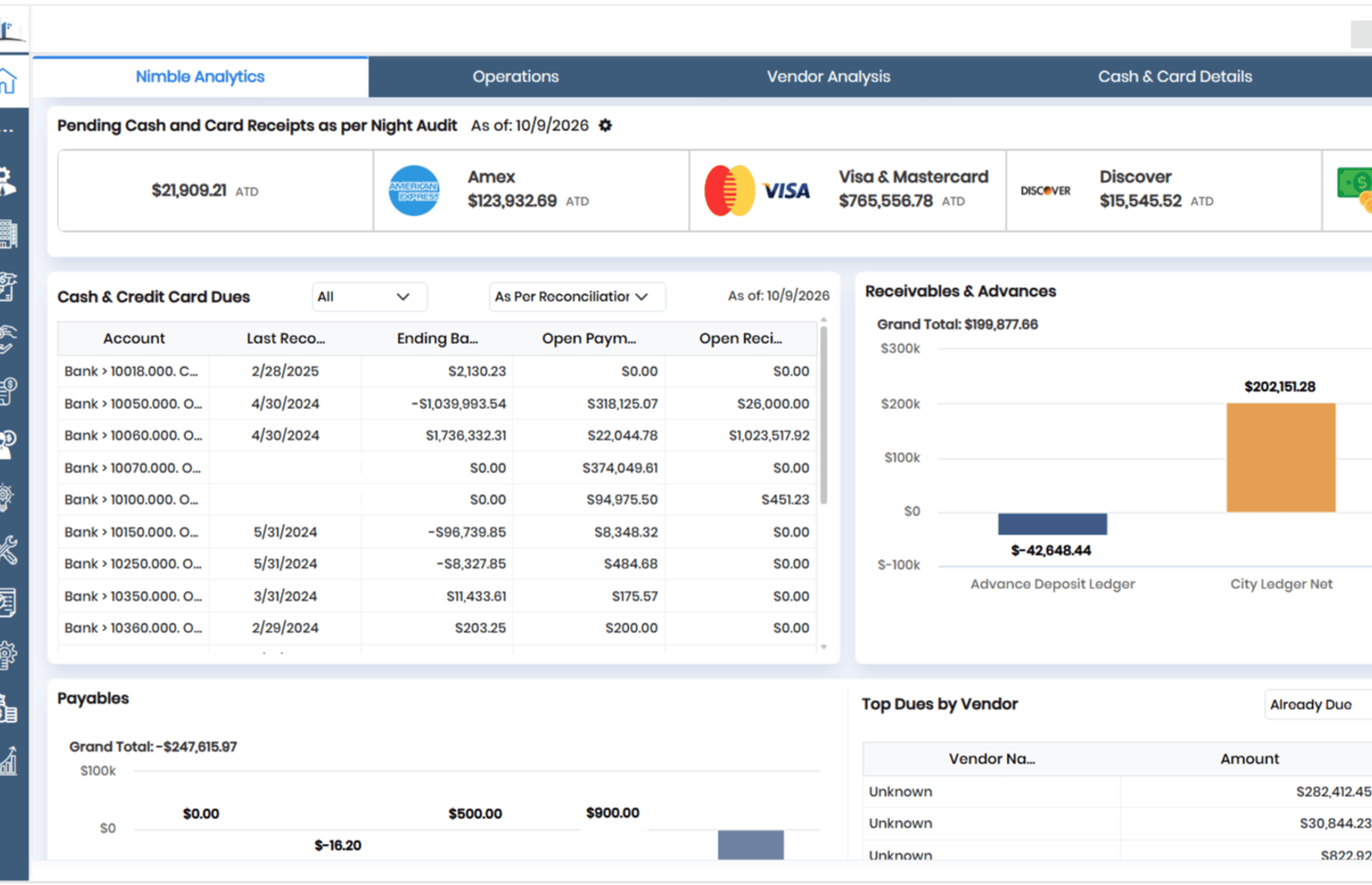
Task: Click the Vendor Na... column header
Action: 991,759
